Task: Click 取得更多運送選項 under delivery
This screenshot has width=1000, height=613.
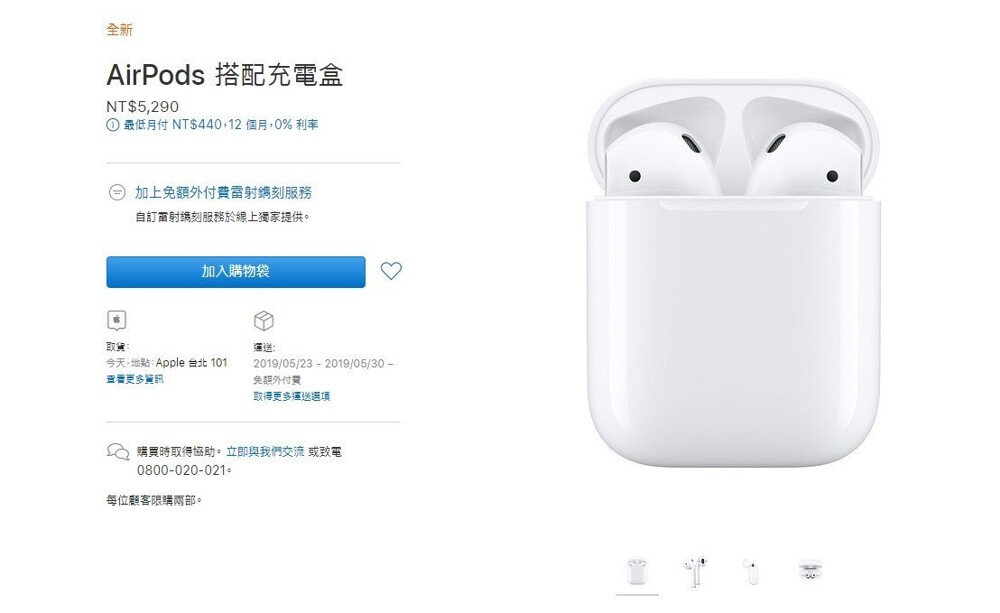Action: tap(291, 396)
